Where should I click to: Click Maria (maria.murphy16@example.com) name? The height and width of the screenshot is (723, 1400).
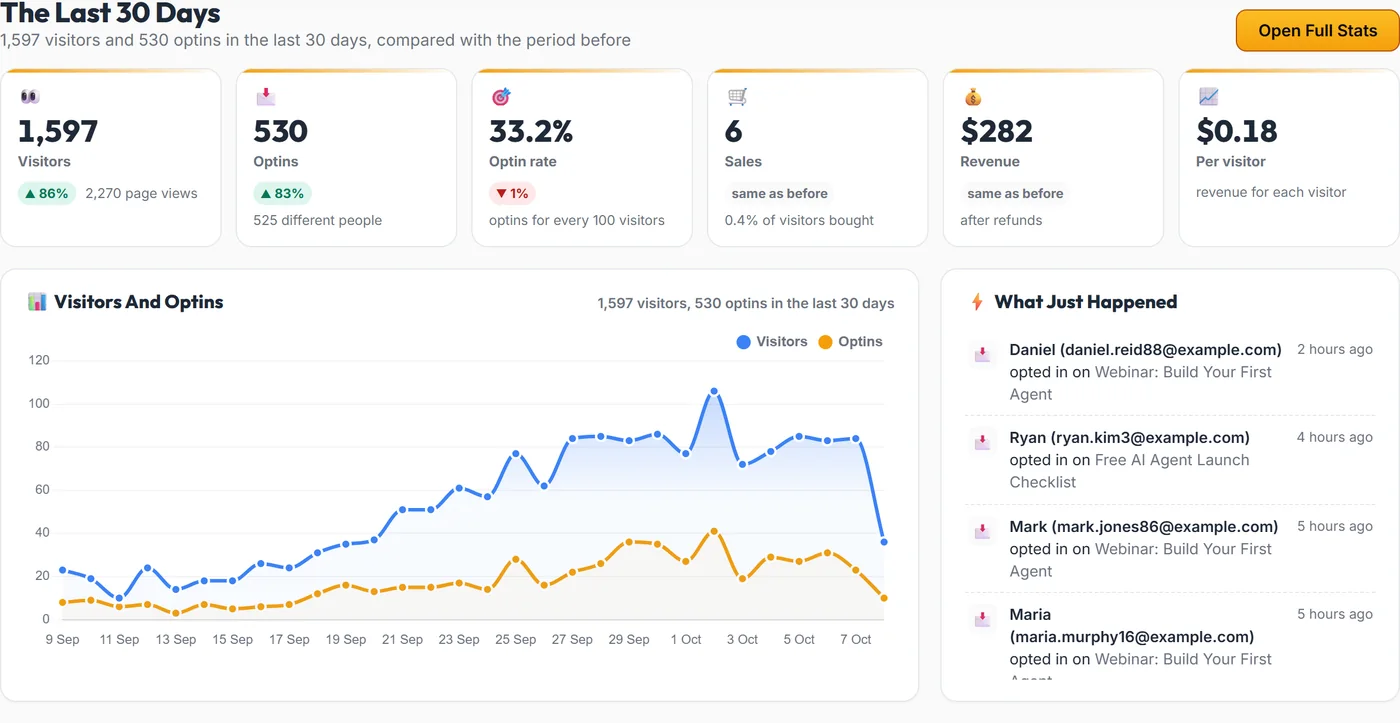(x=1132, y=626)
